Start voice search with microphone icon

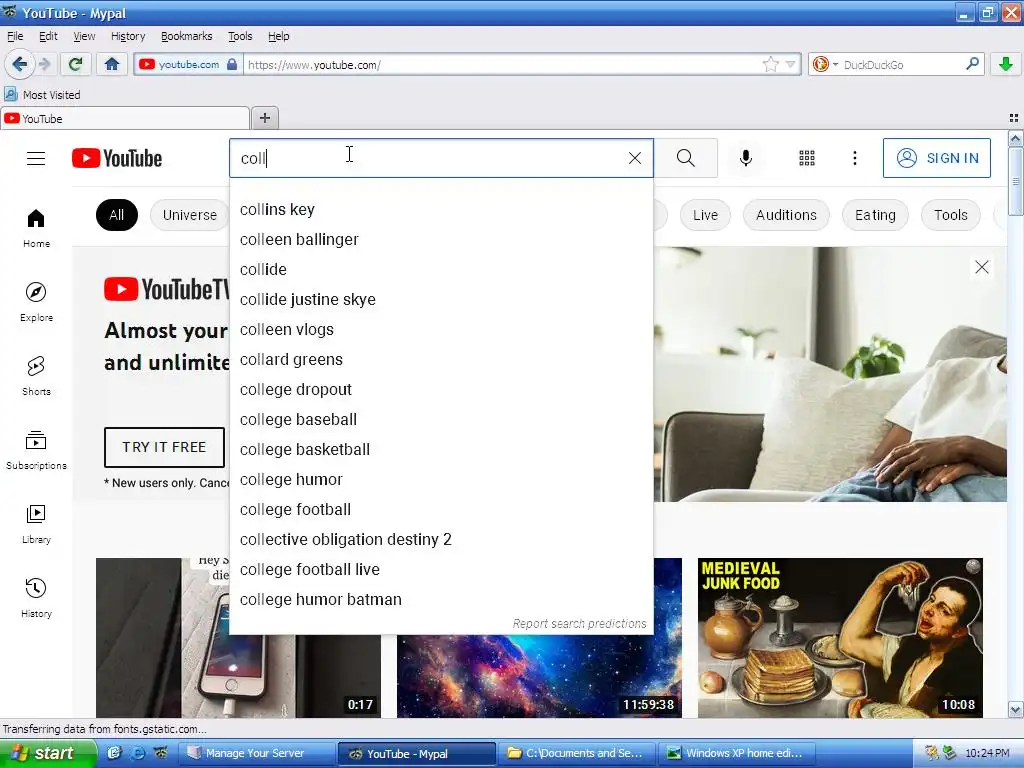746,158
